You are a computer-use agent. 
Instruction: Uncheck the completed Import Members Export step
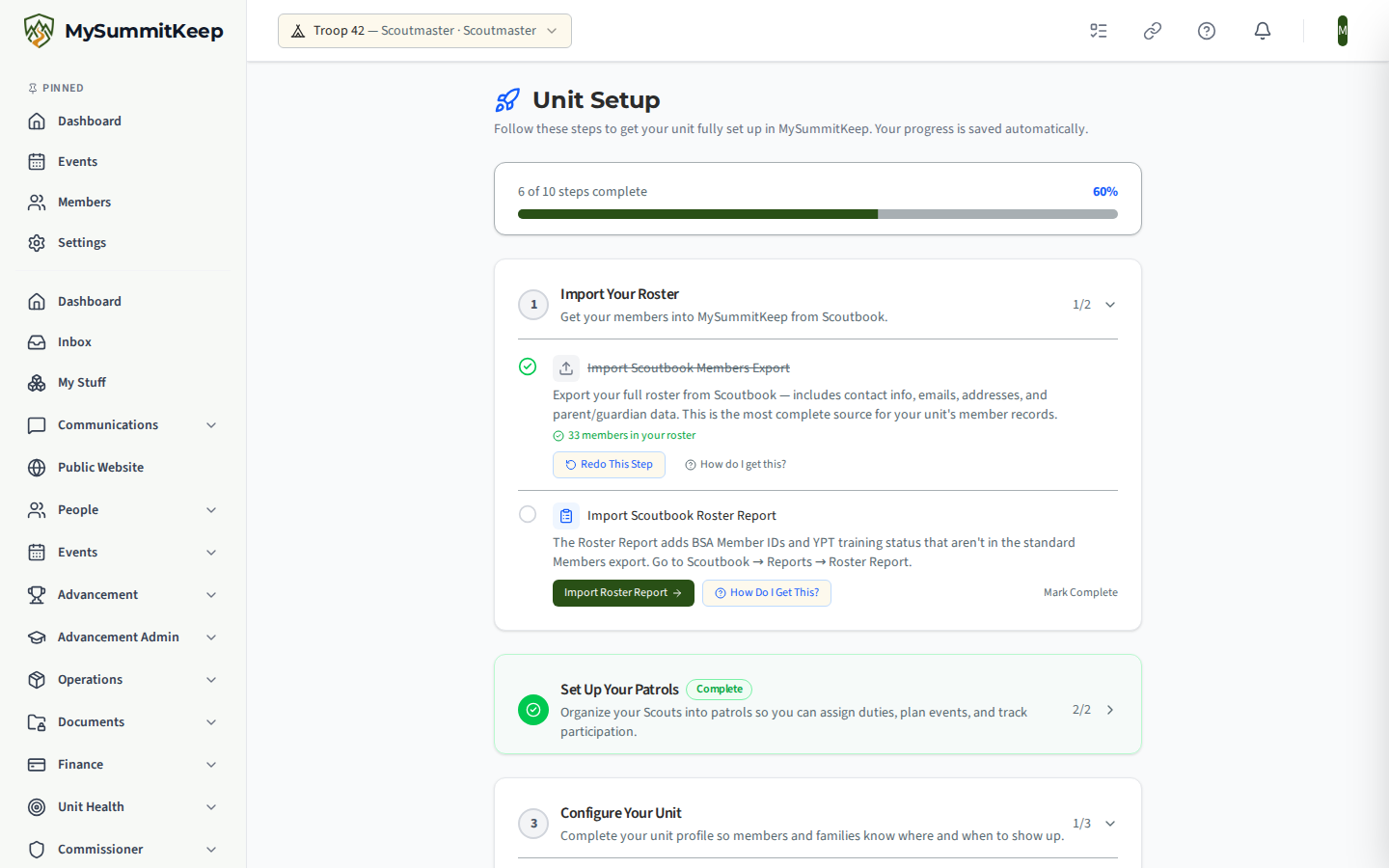click(x=528, y=366)
